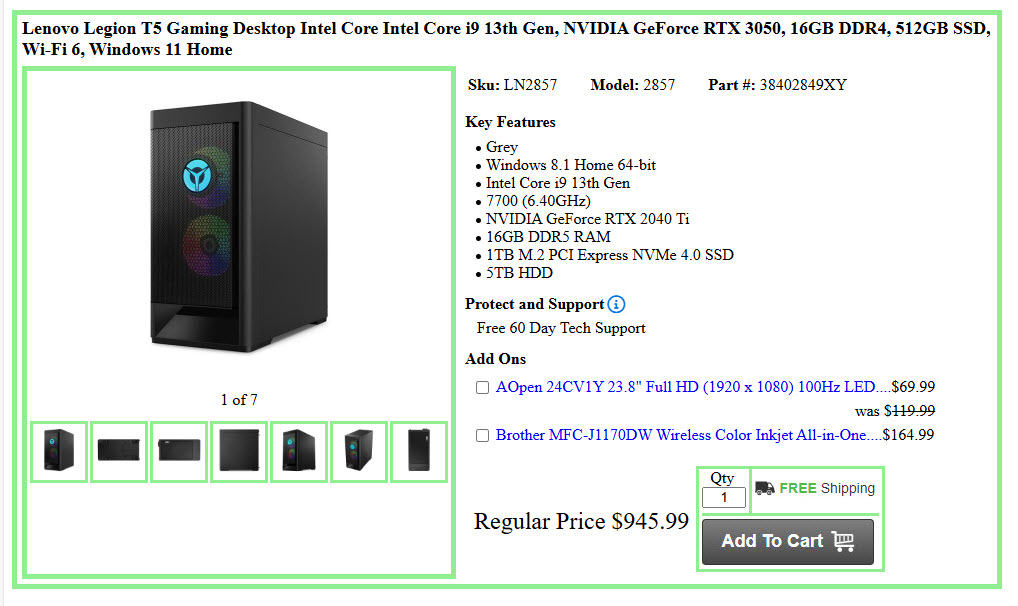
Task: Click the FREE Shipping label
Action: [x=827, y=488]
